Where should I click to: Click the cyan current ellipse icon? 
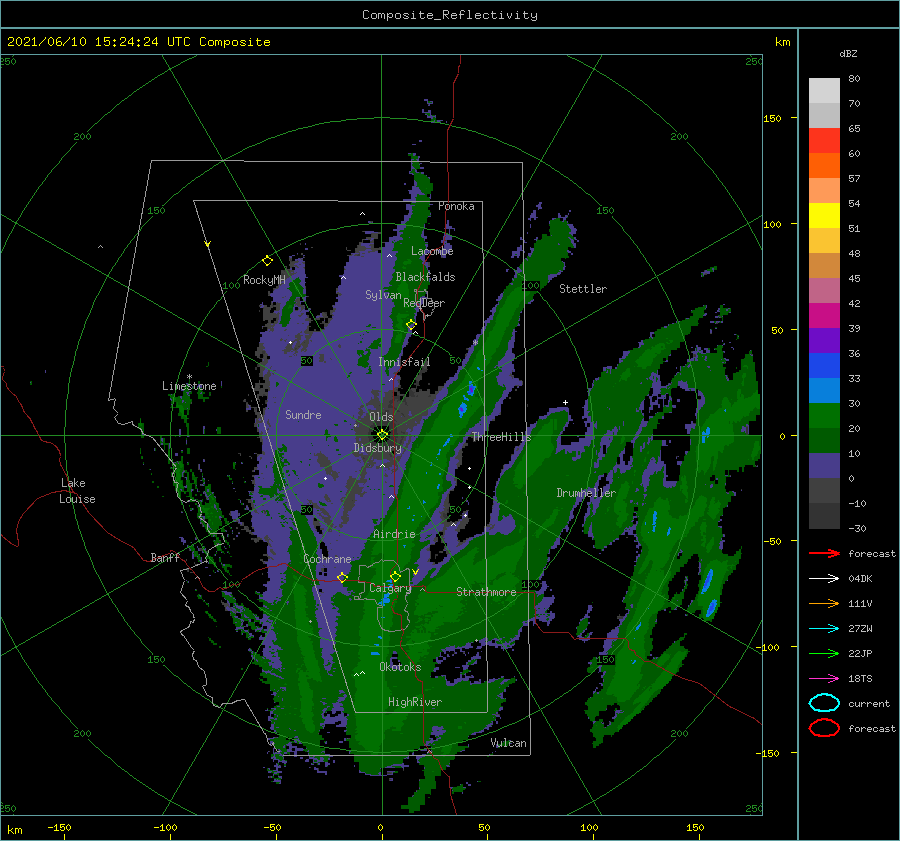(824, 703)
